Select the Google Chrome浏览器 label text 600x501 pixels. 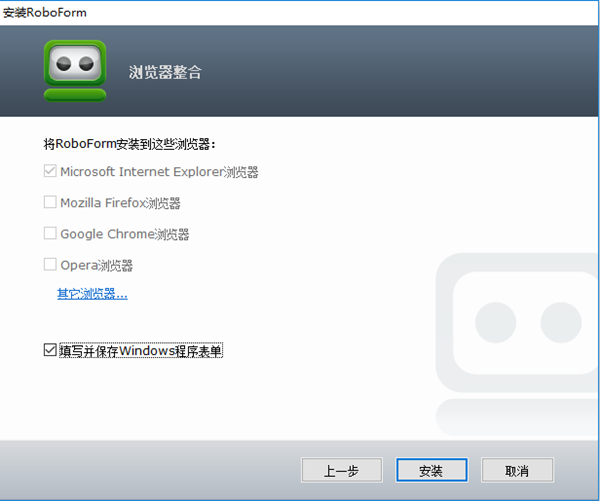(x=124, y=234)
